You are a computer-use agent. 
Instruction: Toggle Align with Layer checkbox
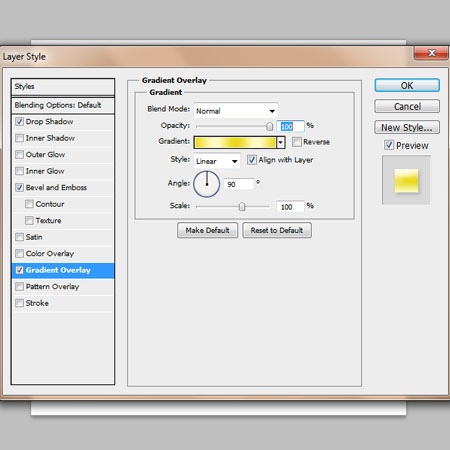(252, 160)
